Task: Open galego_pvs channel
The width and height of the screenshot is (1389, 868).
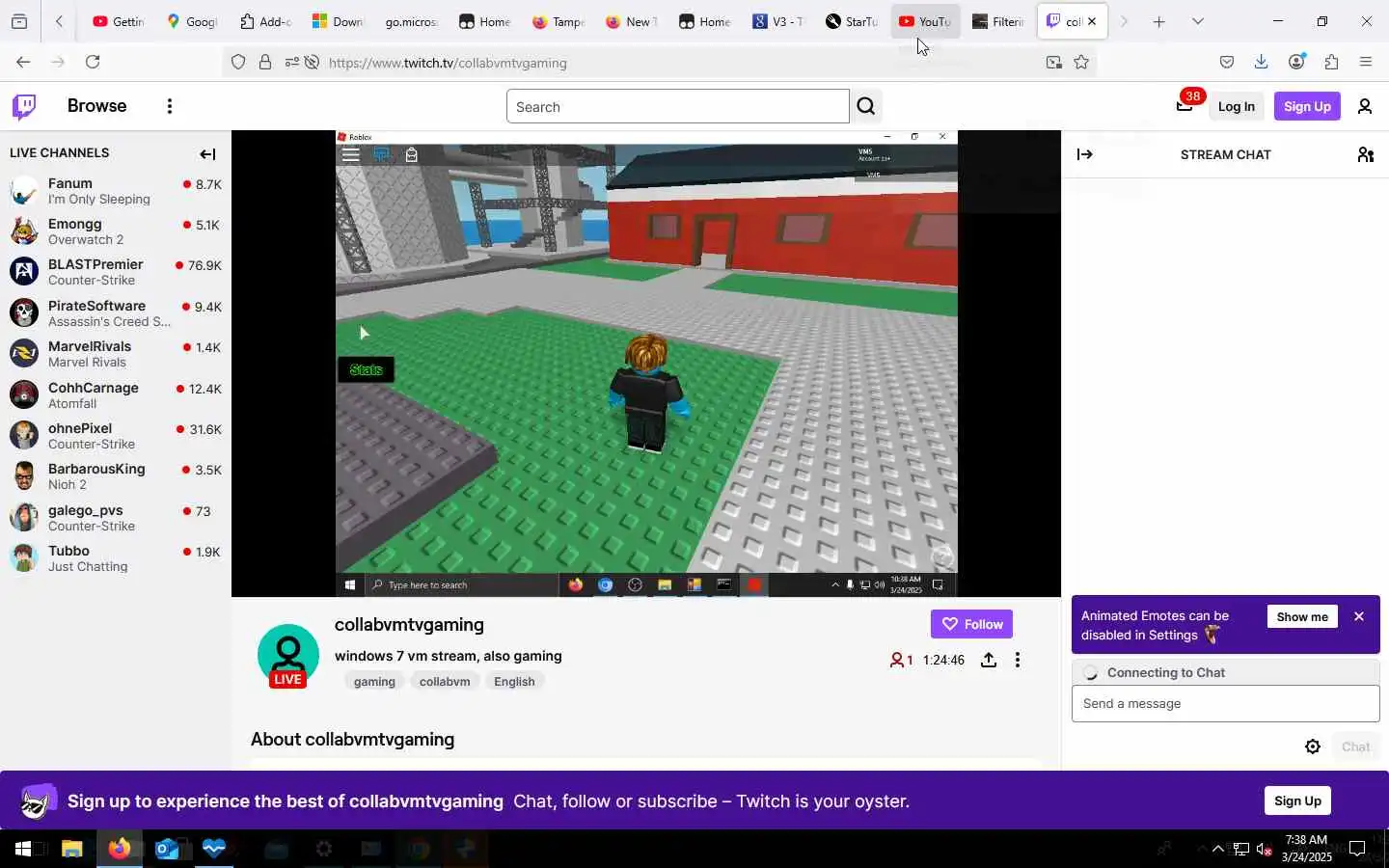Action: pos(116,518)
